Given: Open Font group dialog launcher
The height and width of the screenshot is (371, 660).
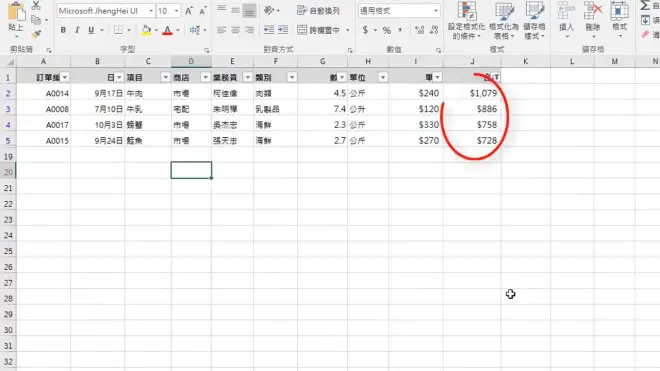Looking at the screenshot, I should [x=207, y=51].
